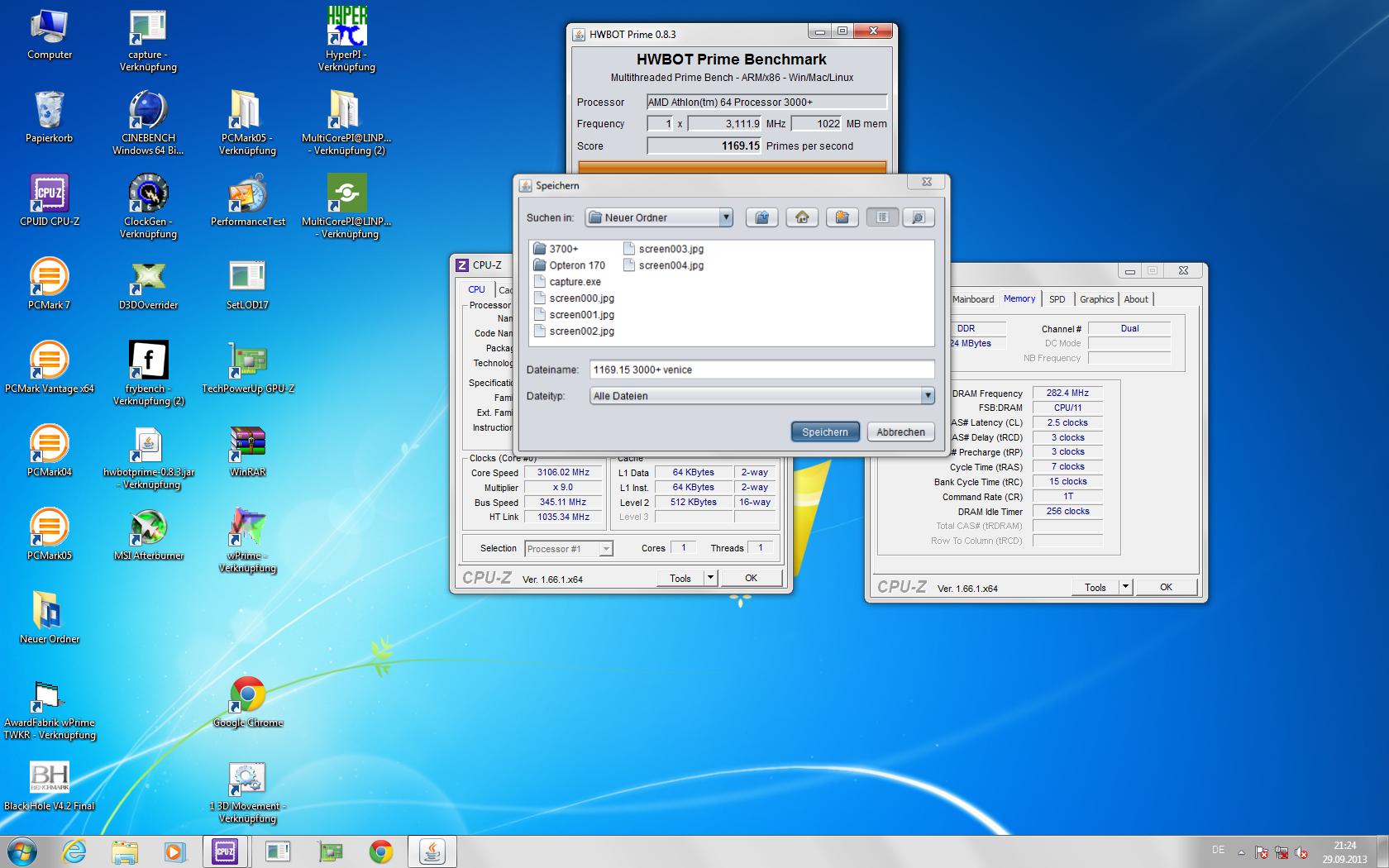Click Tools button in CPU-Z CPU window
Image resolution: width=1389 pixels, height=868 pixels.
(x=680, y=578)
